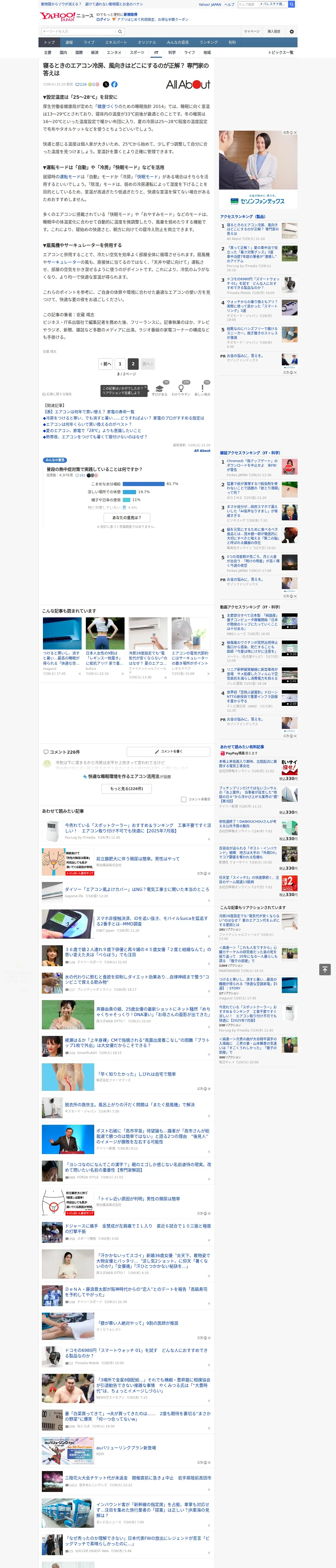Open thumbnail of サーキュレーター置き場所 article
Viewport: 336px width, 1568px height.
(x=191, y=634)
